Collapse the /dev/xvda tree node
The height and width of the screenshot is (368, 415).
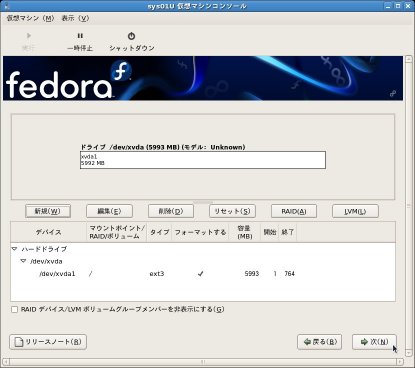(23, 261)
